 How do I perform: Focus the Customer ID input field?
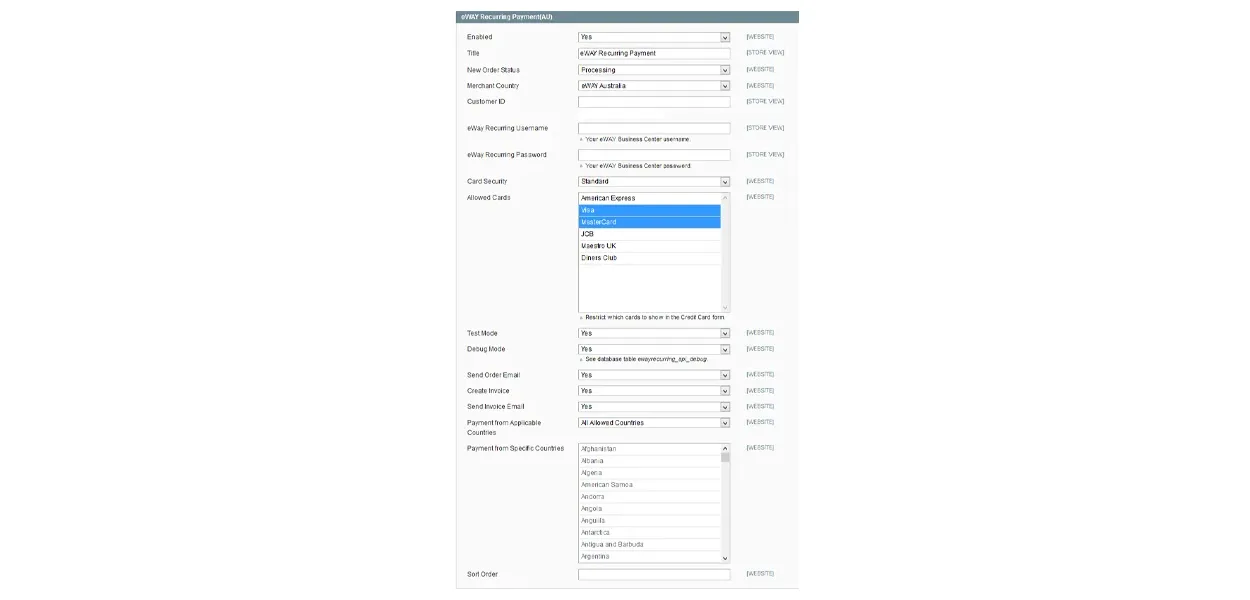[654, 102]
